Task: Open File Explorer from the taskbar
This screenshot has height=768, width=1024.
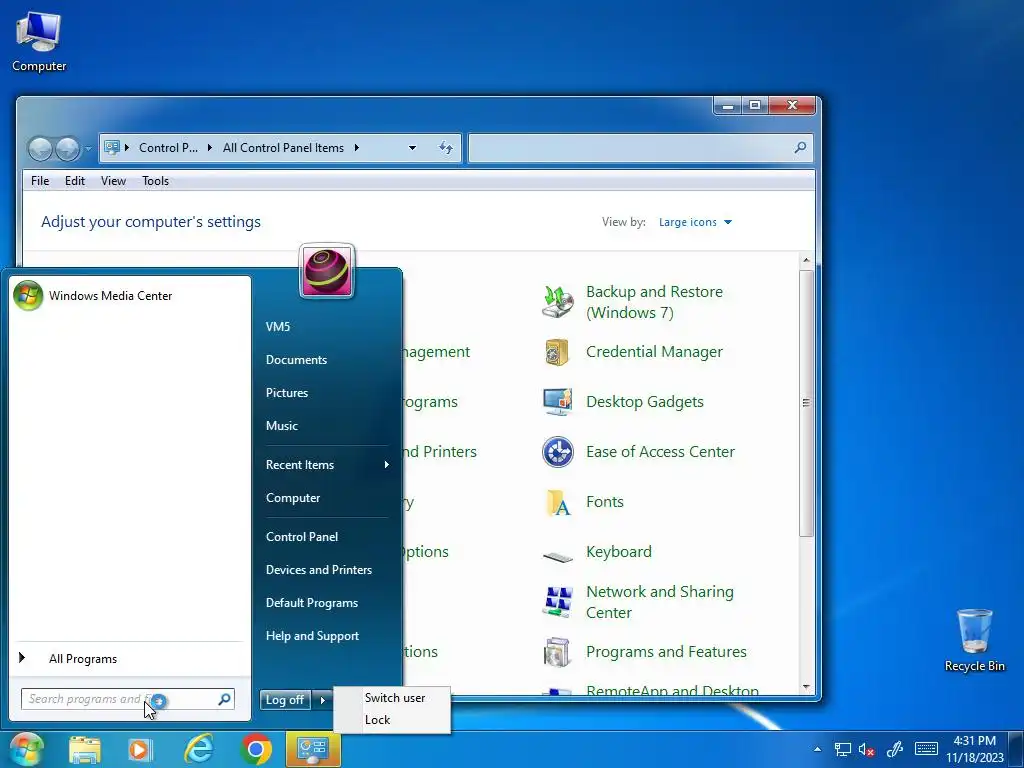Action: tap(84, 750)
